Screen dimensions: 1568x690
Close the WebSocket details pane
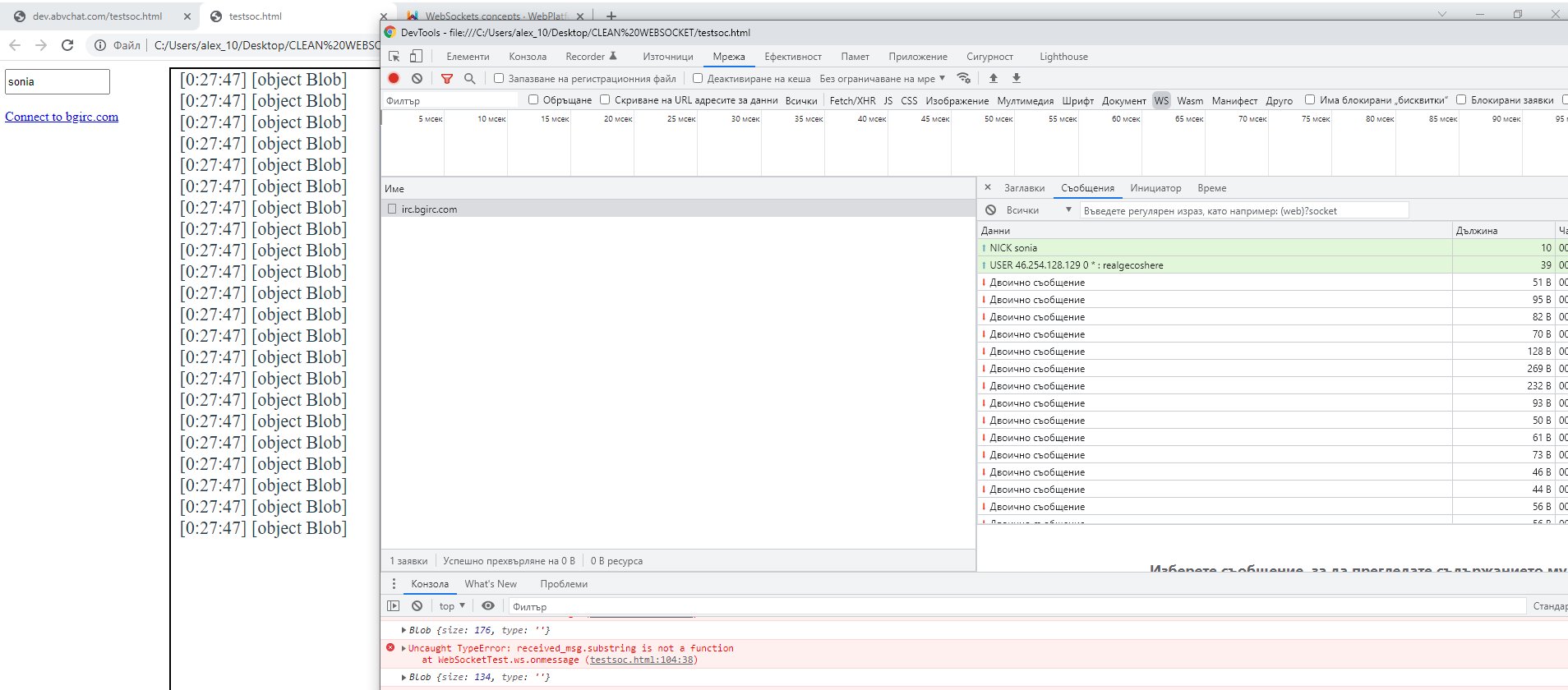988,187
